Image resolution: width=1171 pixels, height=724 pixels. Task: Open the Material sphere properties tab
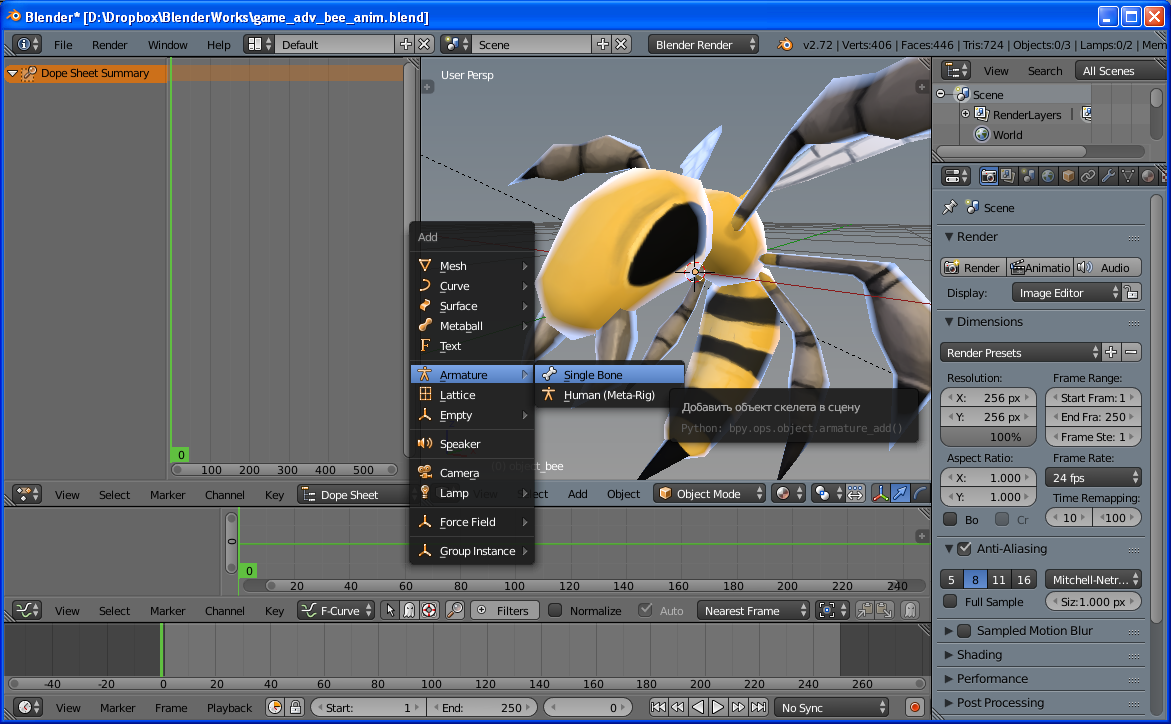pos(1148,176)
